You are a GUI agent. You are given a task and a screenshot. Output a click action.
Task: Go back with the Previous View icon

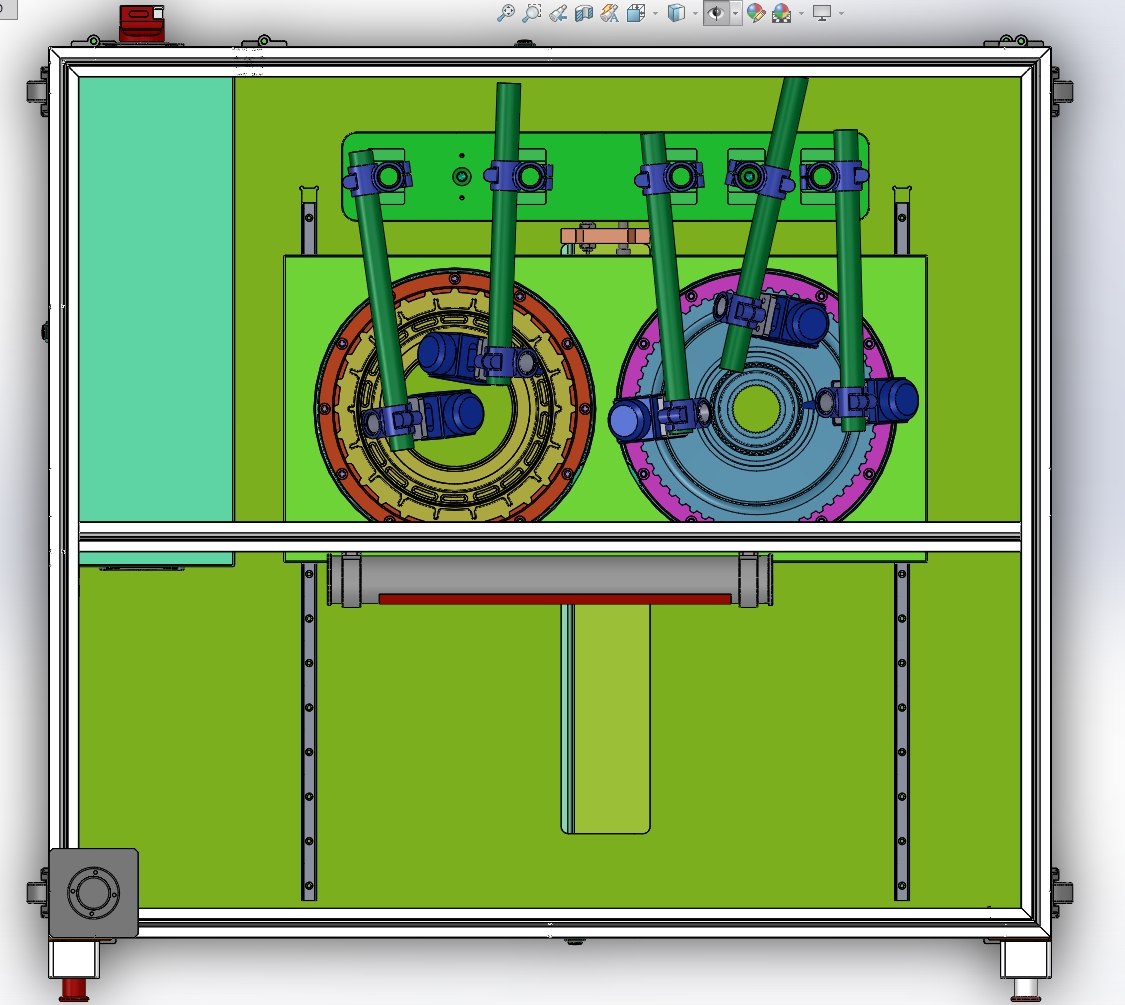tap(557, 13)
